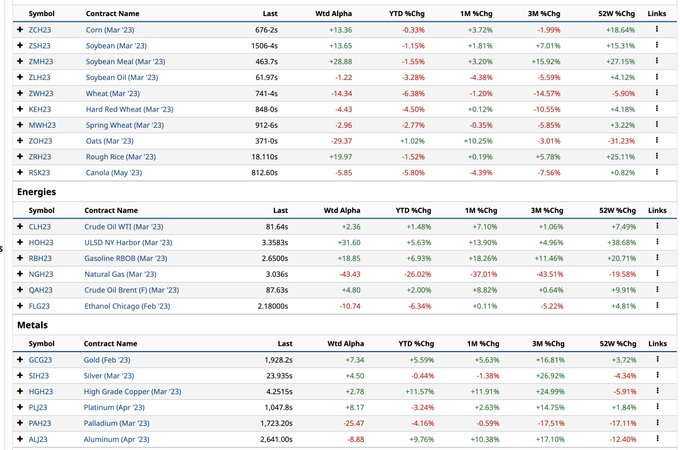
Task: Open three-dot links menu for Crude Oil WTI
Action: 657,227
